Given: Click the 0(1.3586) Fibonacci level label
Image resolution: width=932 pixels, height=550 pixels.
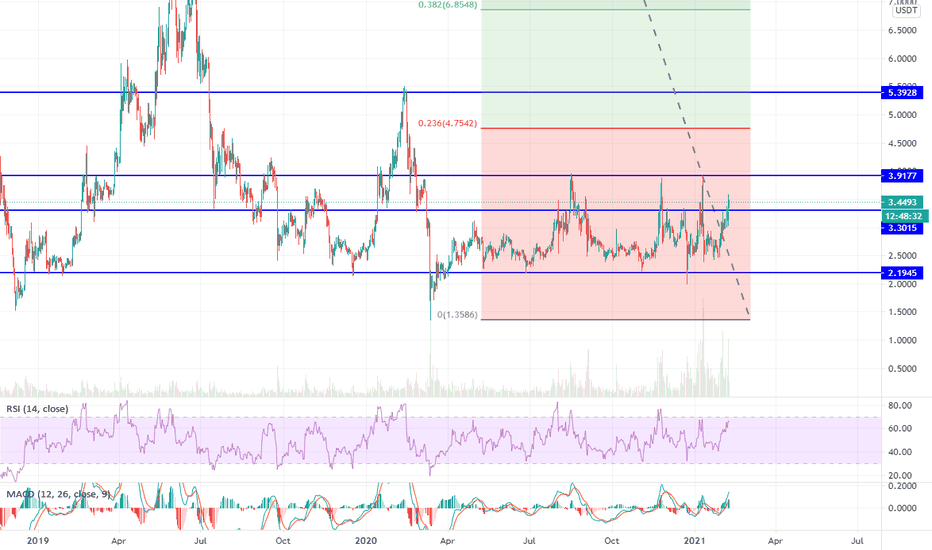Looking at the screenshot, I should [x=457, y=315].
